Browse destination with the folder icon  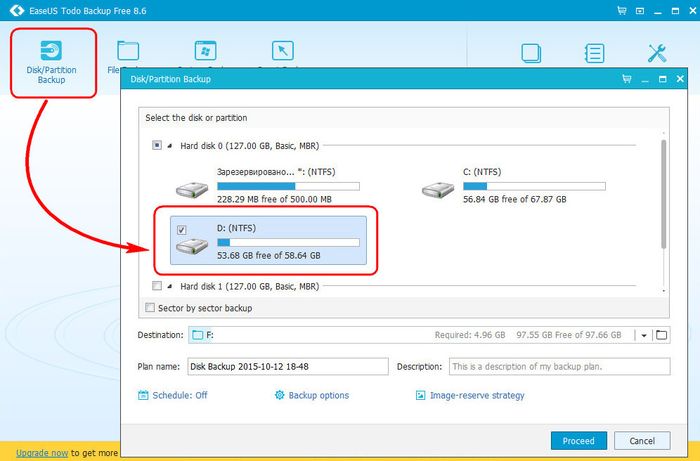coord(662,335)
